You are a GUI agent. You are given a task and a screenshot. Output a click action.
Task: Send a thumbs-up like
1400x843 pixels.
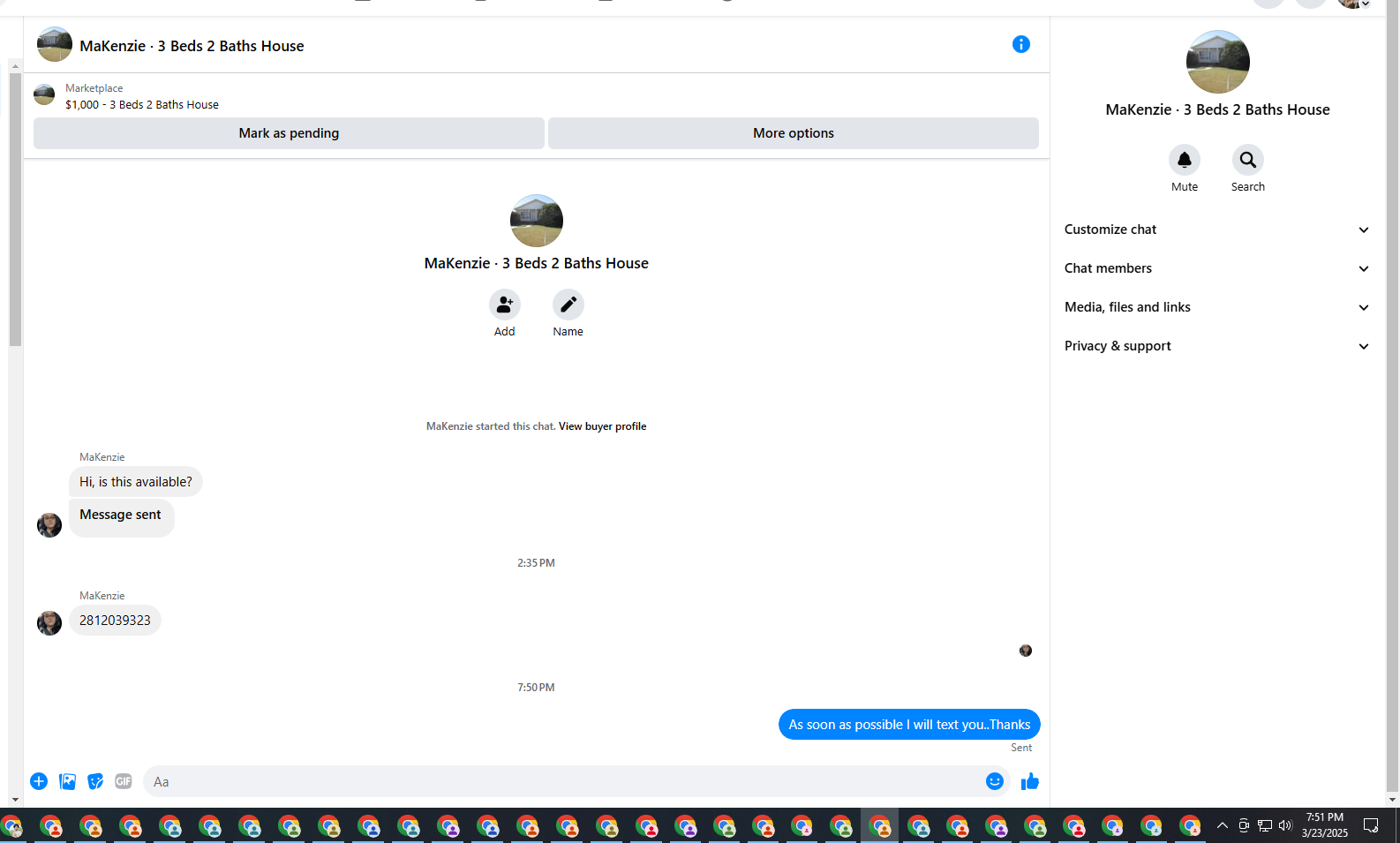pyautogui.click(x=1029, y=781)
